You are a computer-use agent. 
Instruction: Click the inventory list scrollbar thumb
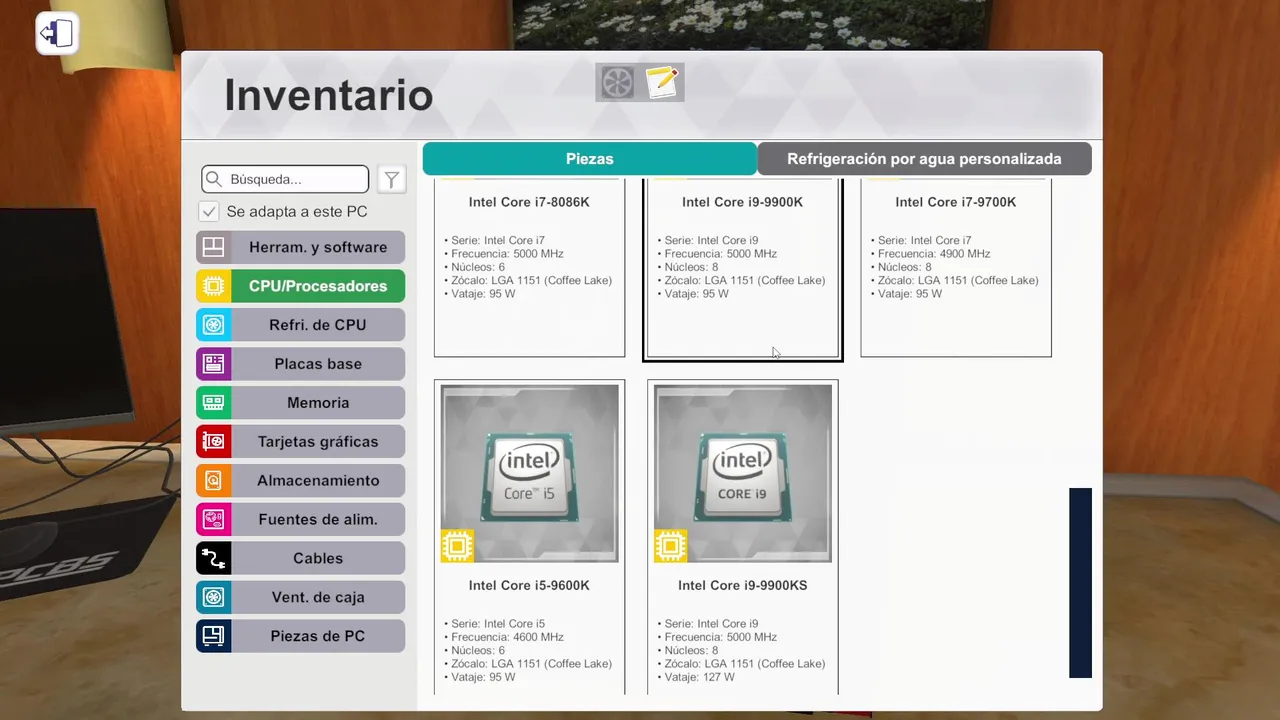(x=1080, y=583)
